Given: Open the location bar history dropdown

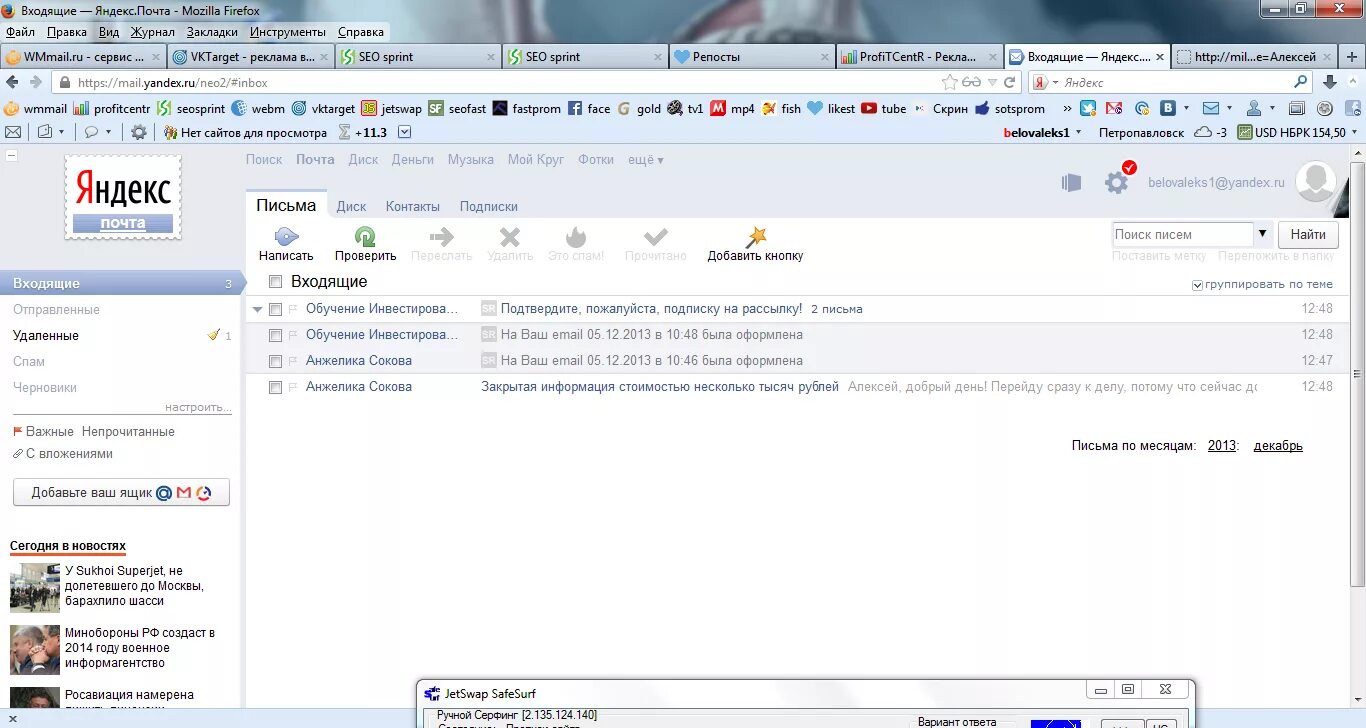Looking at the screenshot, I should tap(992, 83).
